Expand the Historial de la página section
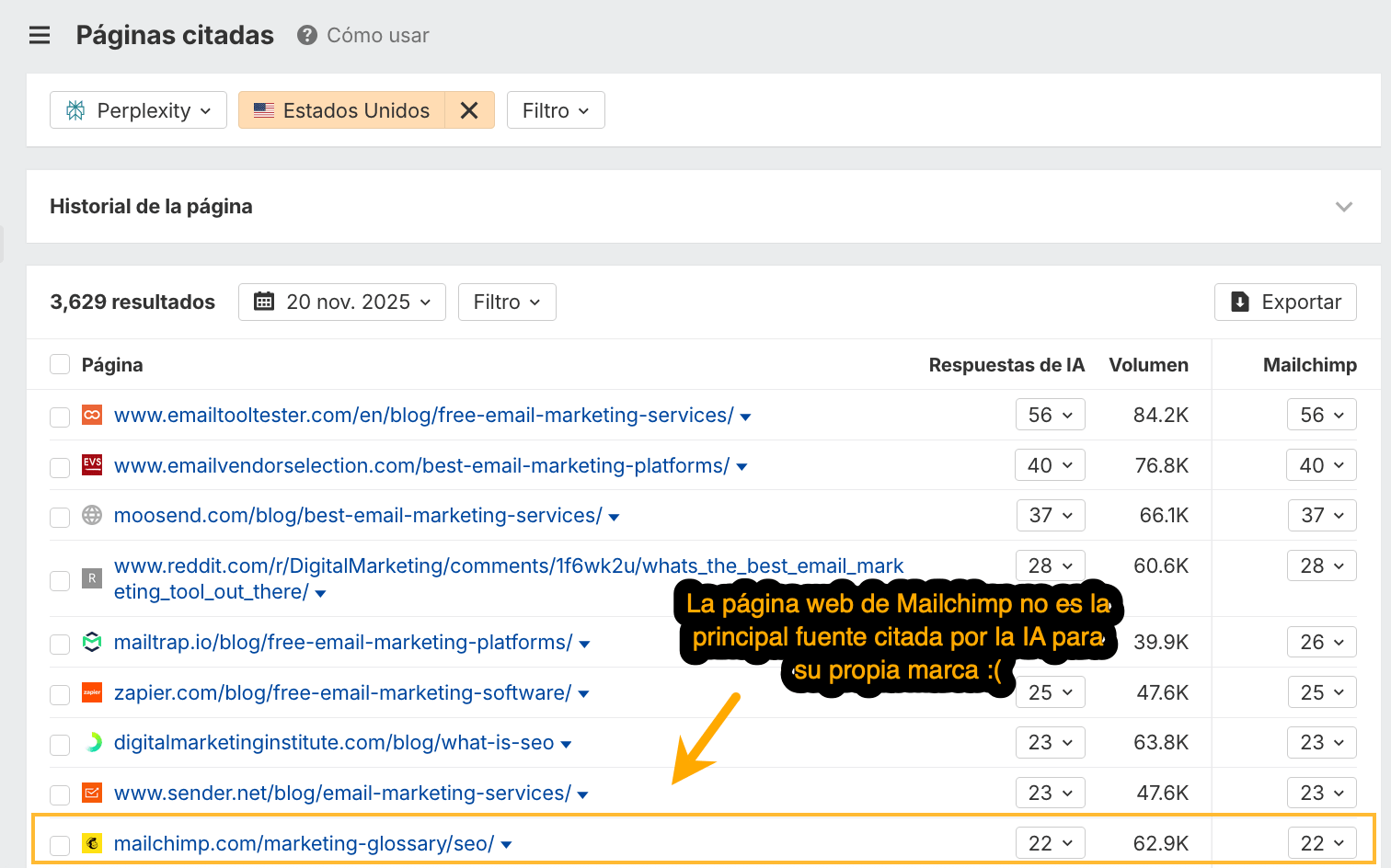The width and height of the screenshot is (1391, 868). point(1343,207)
